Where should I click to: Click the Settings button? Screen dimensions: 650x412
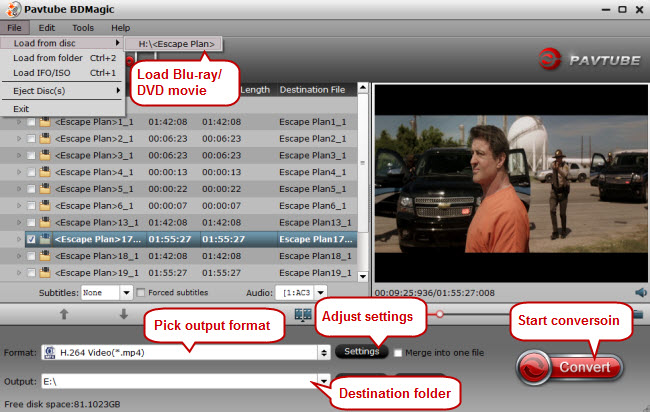(361, 351)
